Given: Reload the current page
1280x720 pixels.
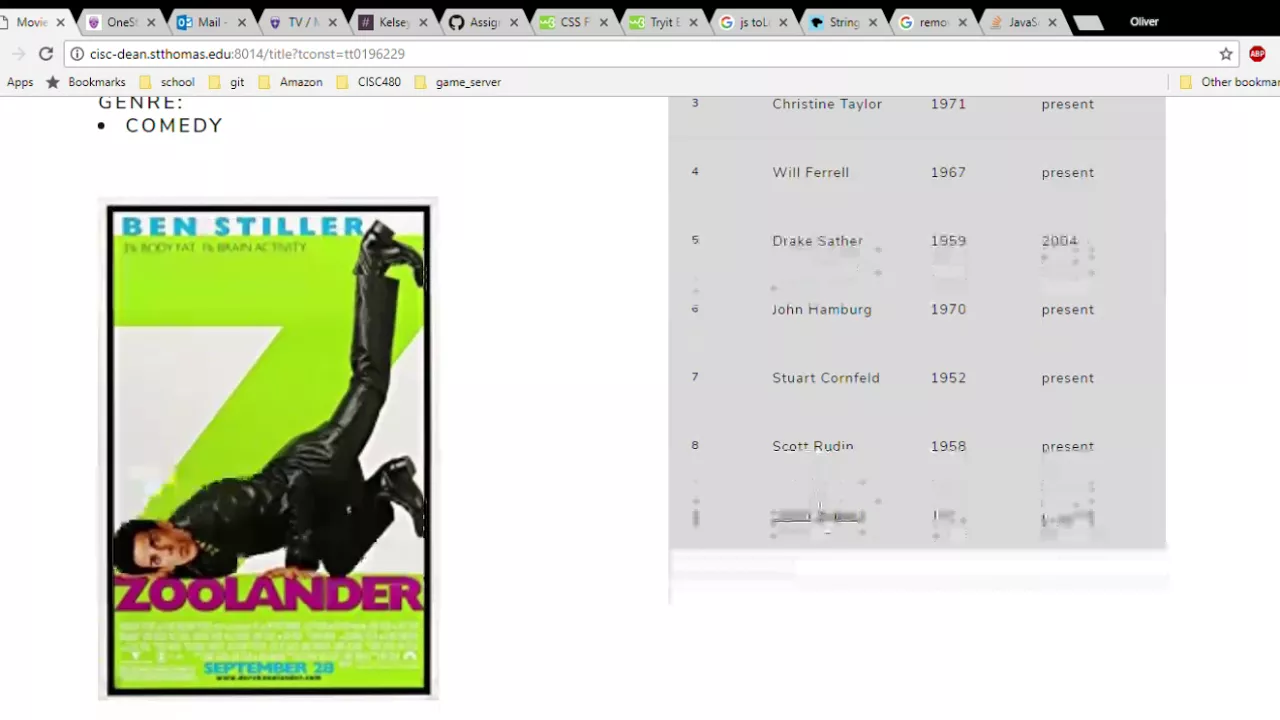Looking at the screenshot, I should coord(46,54).
